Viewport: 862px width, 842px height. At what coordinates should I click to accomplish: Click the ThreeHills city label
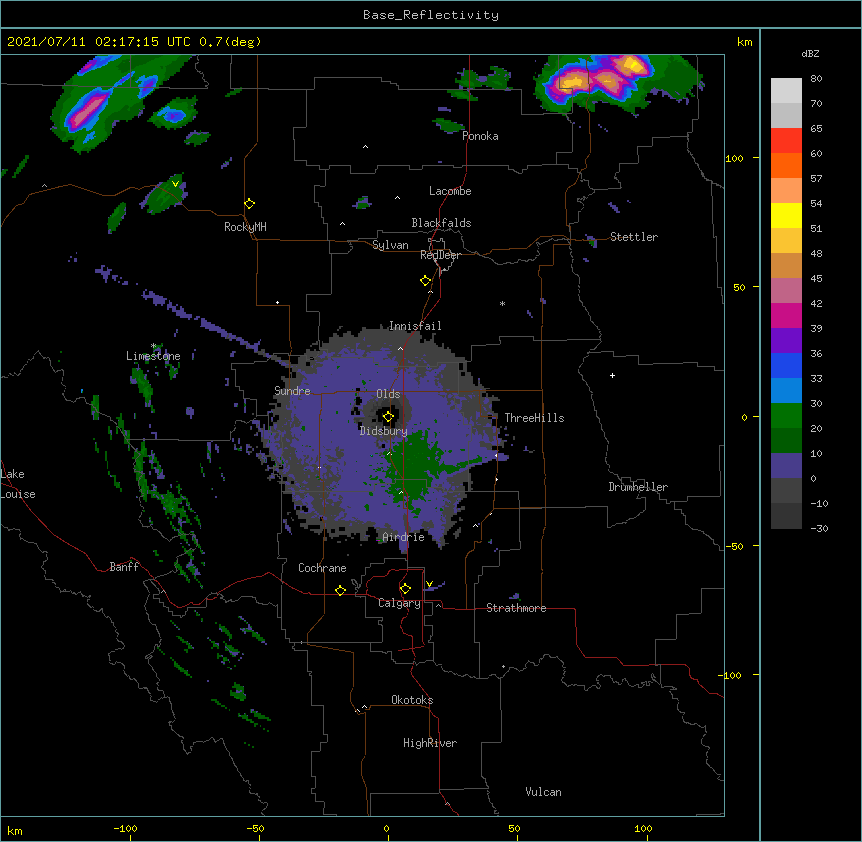[534, 418]
